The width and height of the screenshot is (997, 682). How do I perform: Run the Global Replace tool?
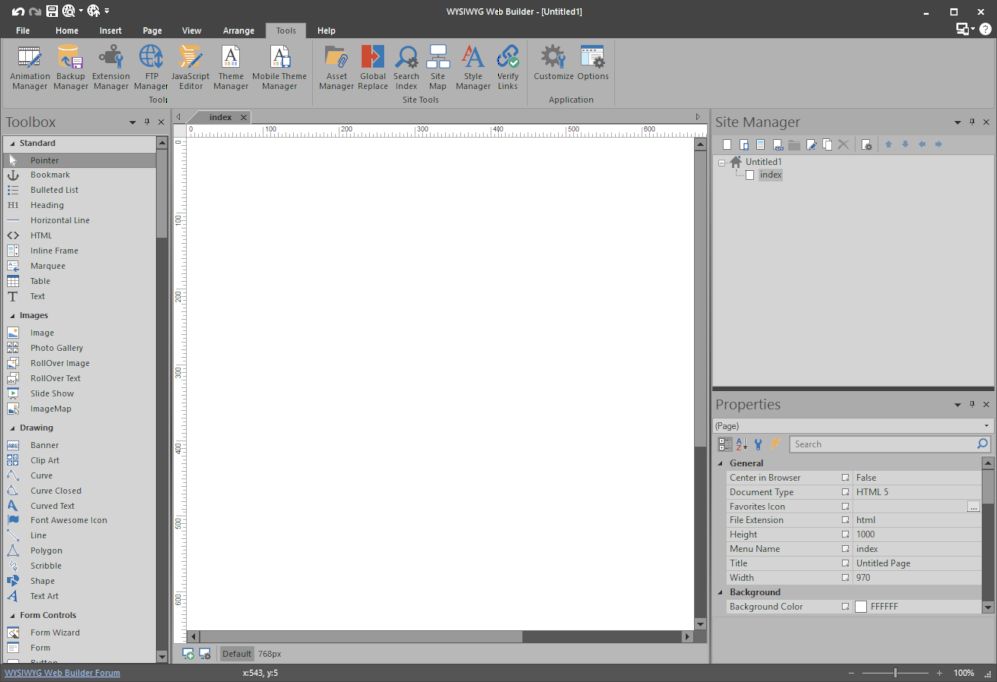(x=372, y=65)
